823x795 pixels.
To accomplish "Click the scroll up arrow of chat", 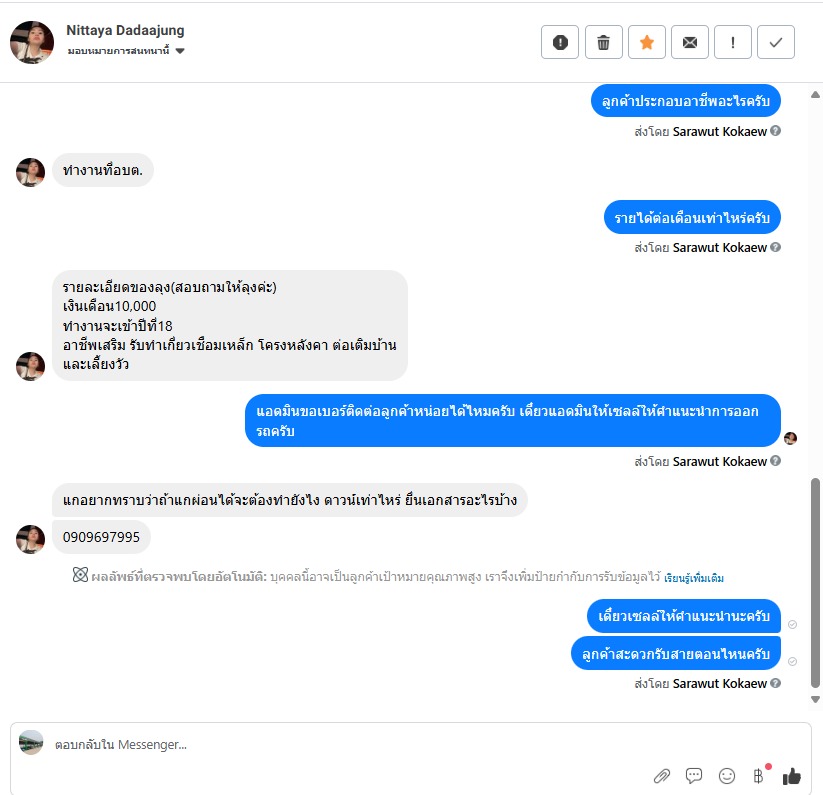I will tap(815, 95).
